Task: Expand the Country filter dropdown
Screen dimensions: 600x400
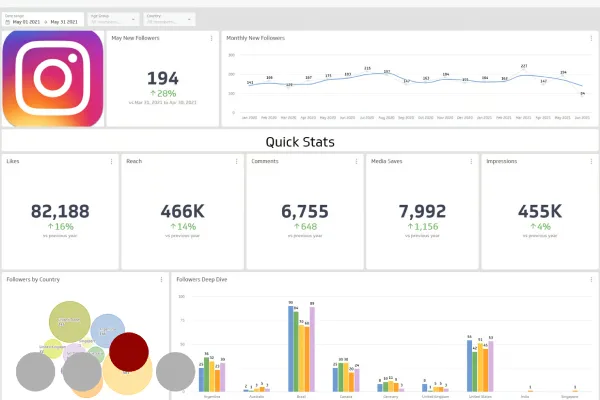Action: point(170,19)
